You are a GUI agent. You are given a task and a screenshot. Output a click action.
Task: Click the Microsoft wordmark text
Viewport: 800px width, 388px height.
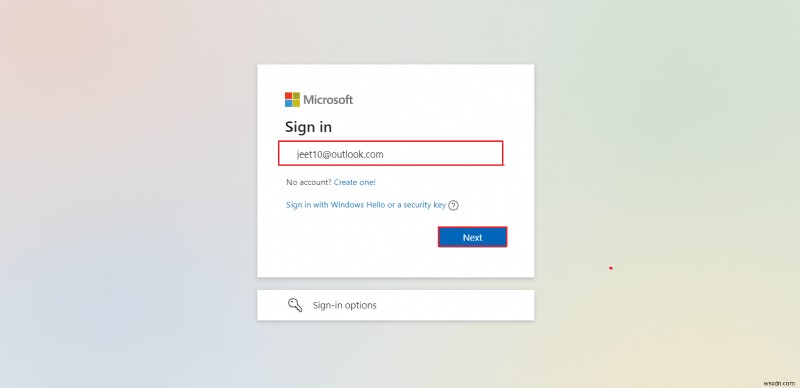[x=328, y=100]
